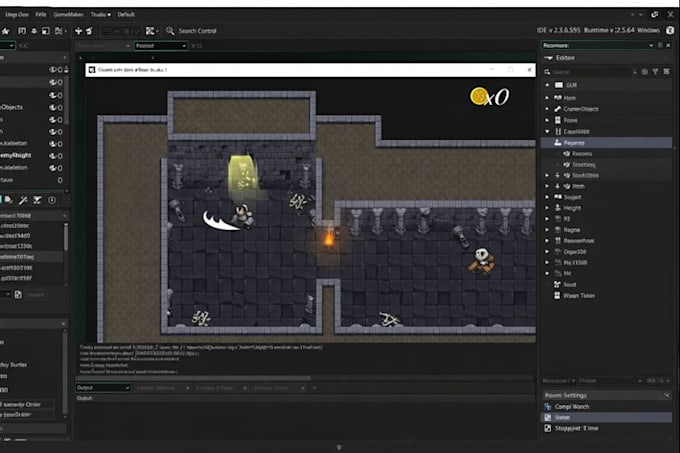
Task: Select the Seud item in the asset tree
Action: pyautogui.click(x=569, y=285)
